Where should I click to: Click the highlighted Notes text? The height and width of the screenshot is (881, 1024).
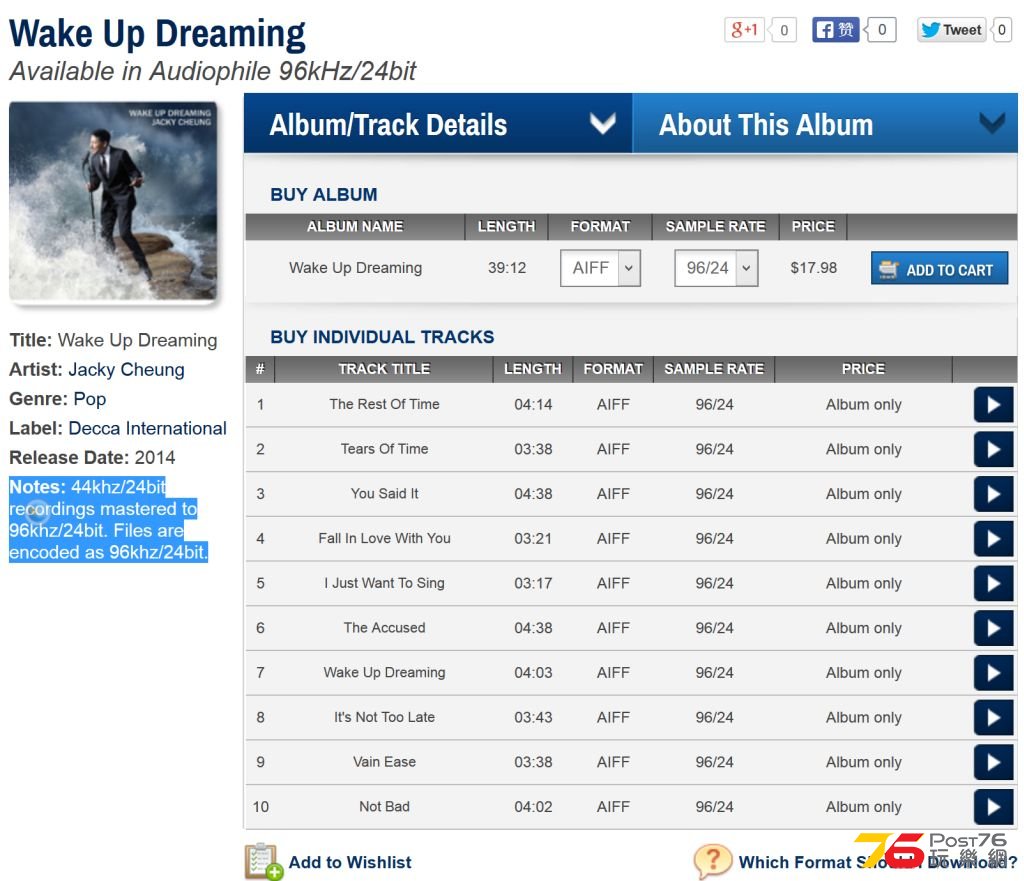tap(108, 520)
